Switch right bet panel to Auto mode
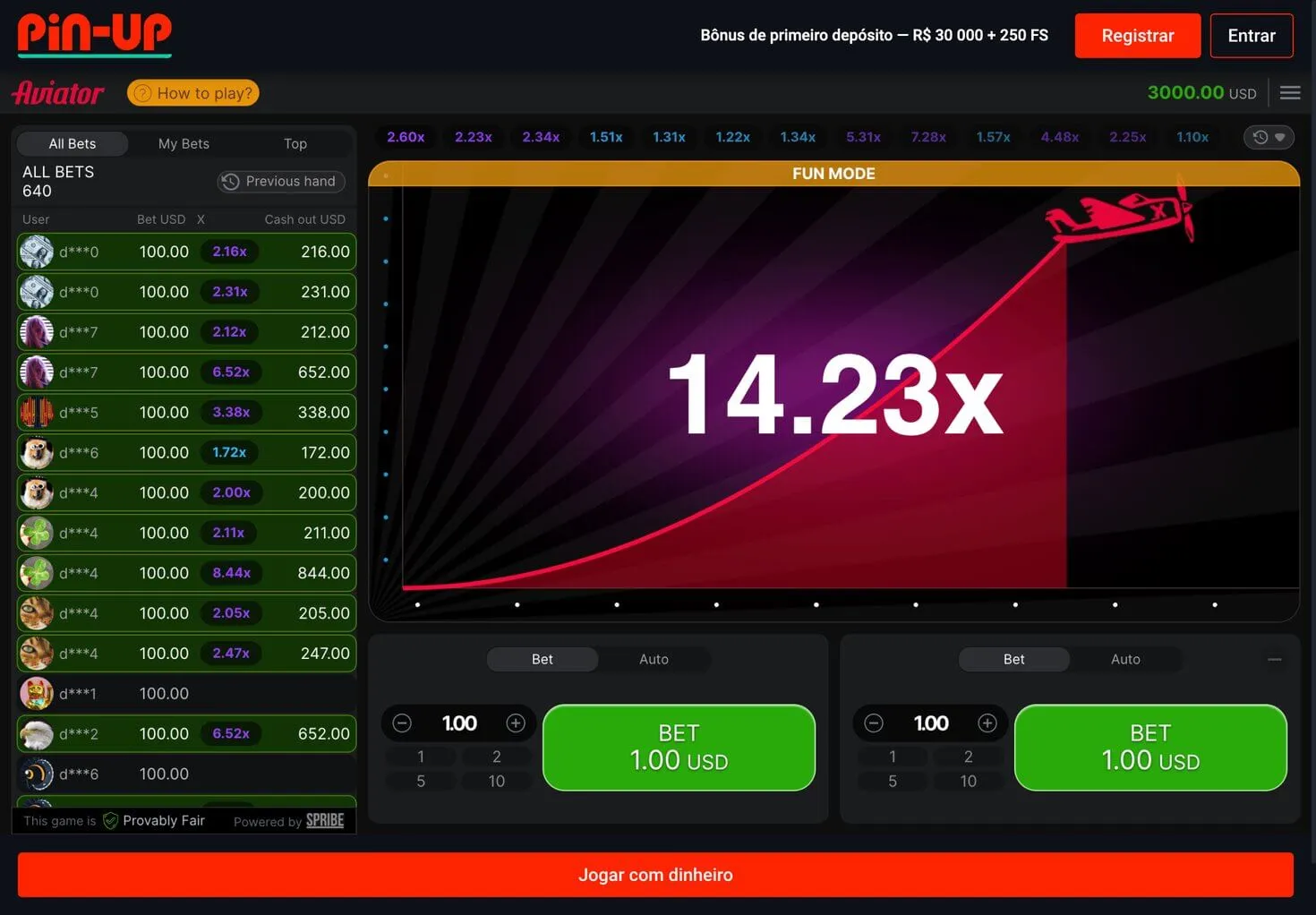This screenshot has height=915, width=1316. coord(1125,659)
